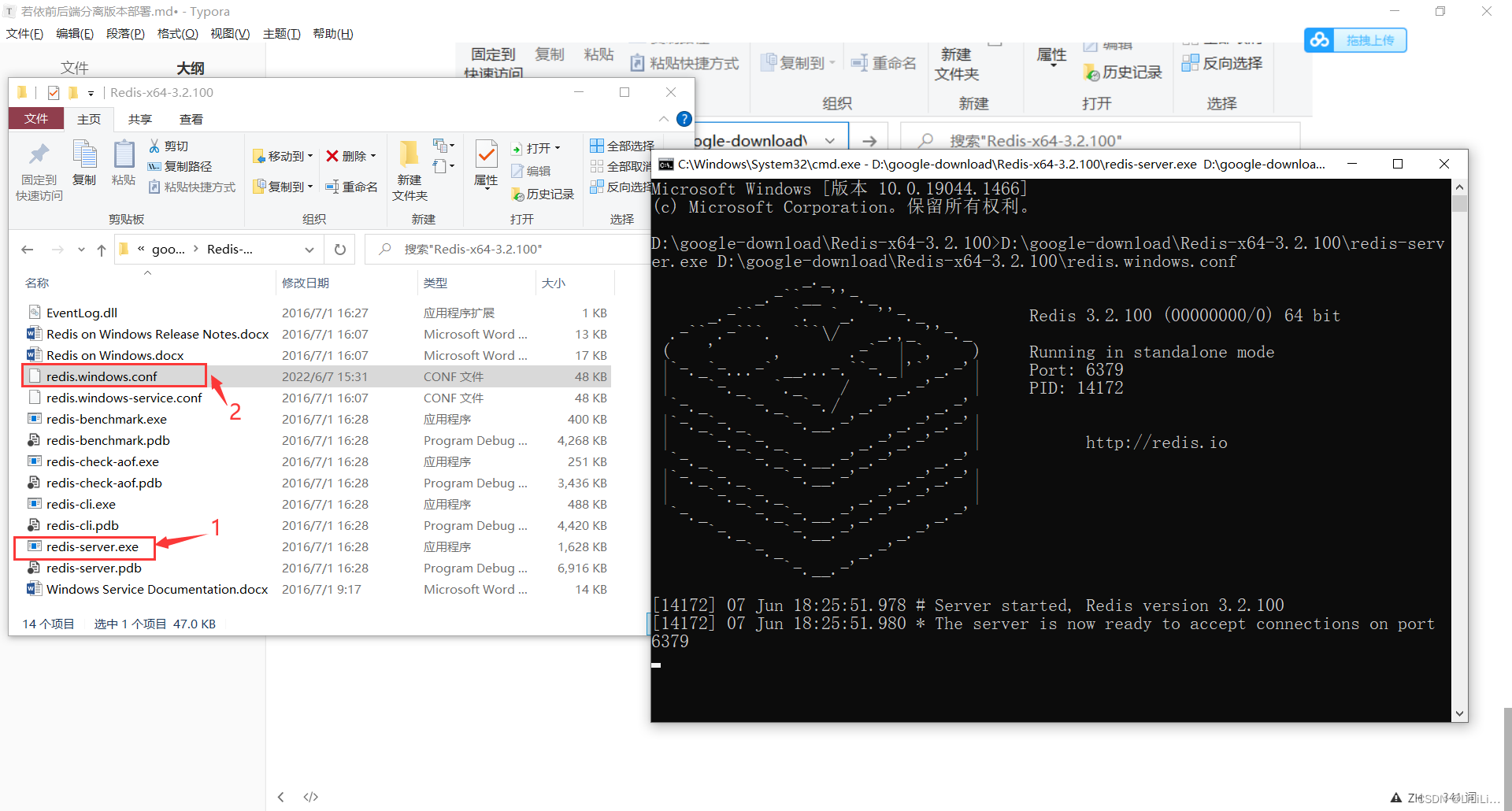Image resolution: width=1512 pixels, height=811 pixels.
Task: Toggle the Properties checkbox in Explorer quick access toolbar
Action: 54,93
